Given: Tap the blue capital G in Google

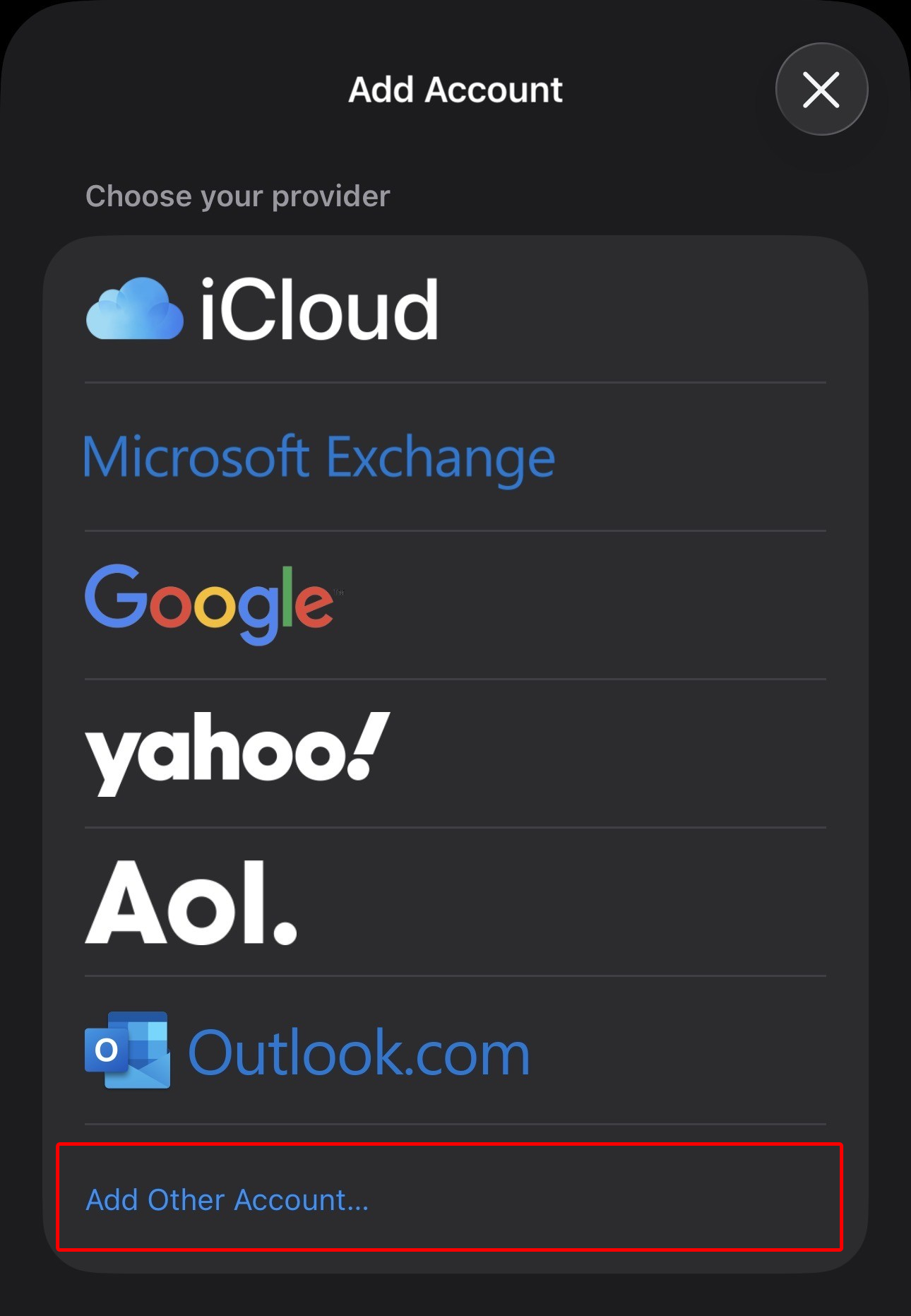Looking at the screenshot, I should 115,597.
